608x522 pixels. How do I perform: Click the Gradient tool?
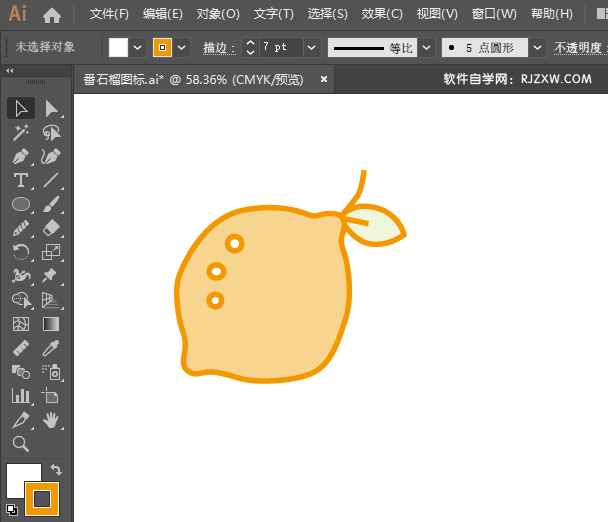pos(51,325)
